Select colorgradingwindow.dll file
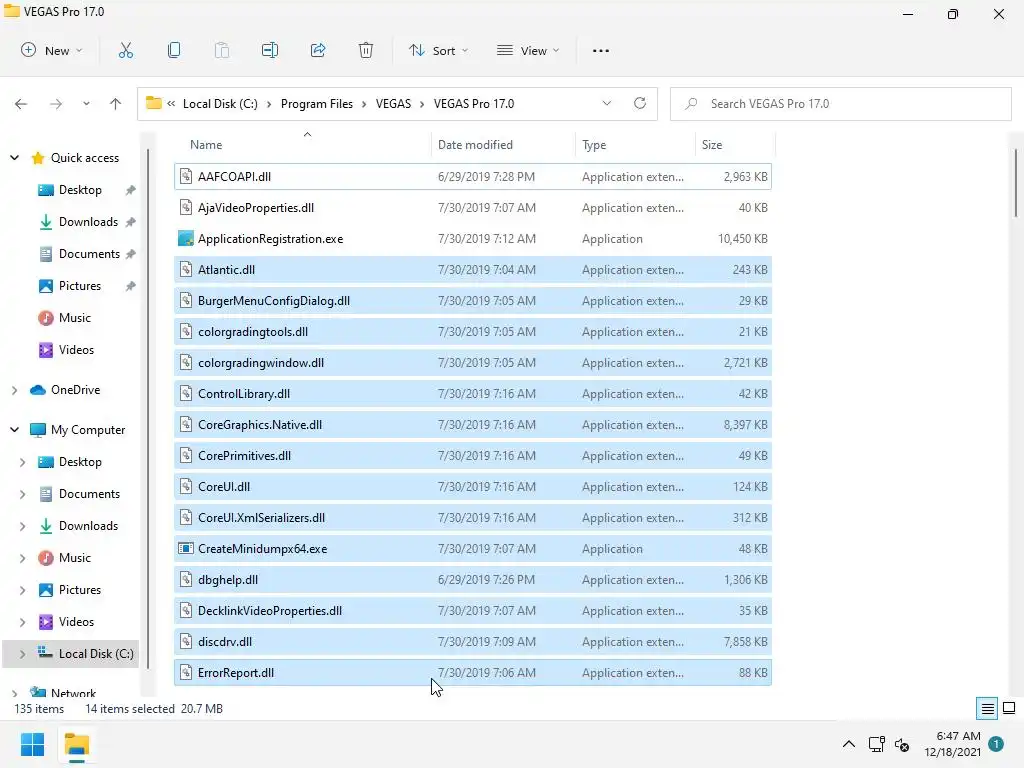The width and height of the screenshot is (1024, 768). tap(473, 362)
